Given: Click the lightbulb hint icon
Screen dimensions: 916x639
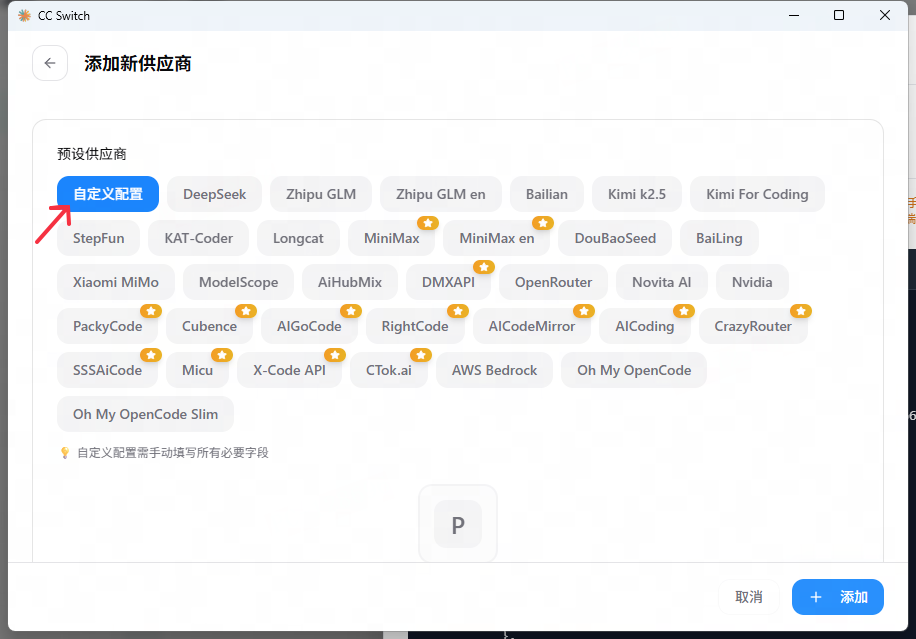Looking at the screenshot, I should coord(65,453).
